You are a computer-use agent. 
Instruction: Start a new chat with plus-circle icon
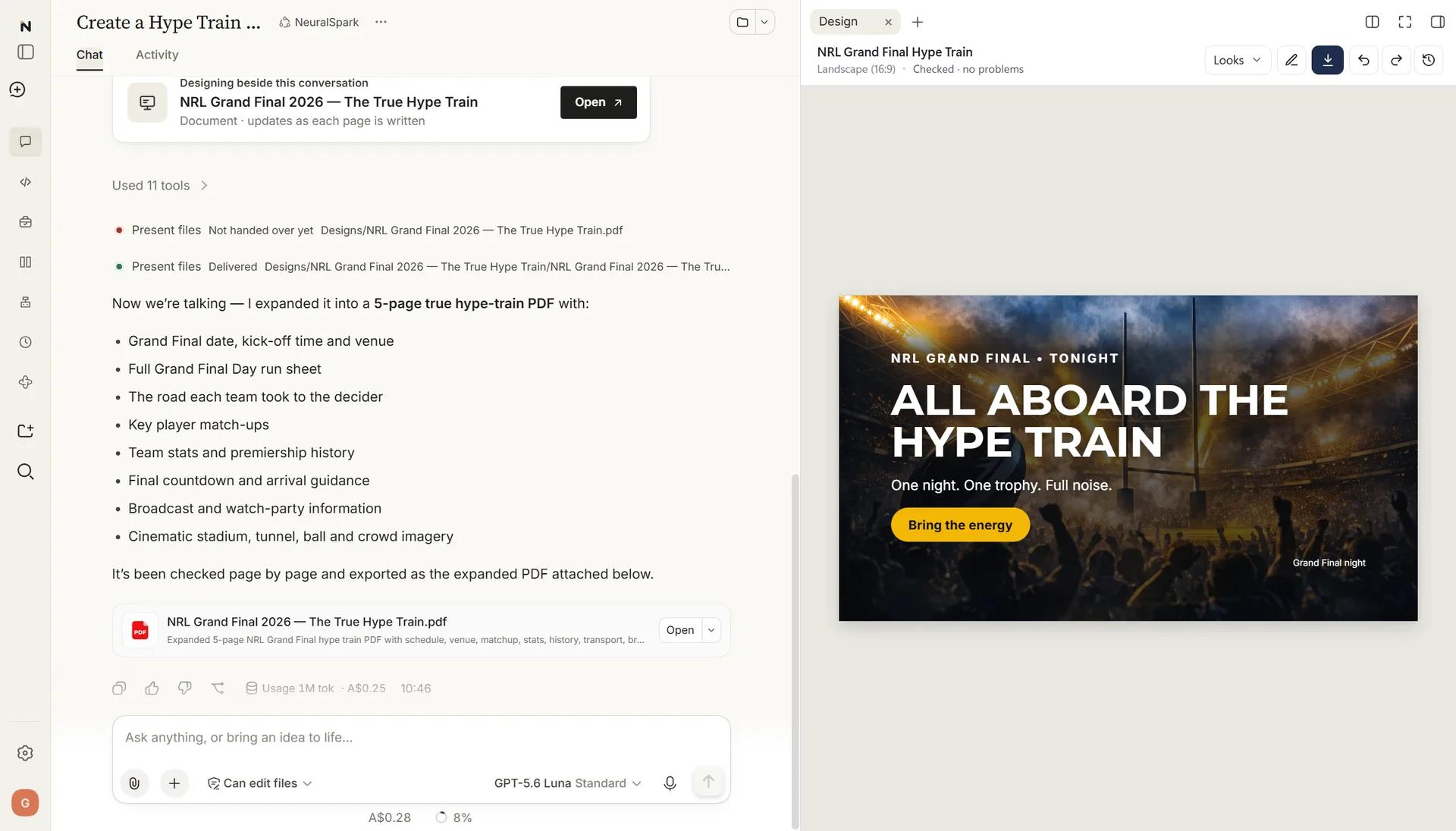(17, 89)
